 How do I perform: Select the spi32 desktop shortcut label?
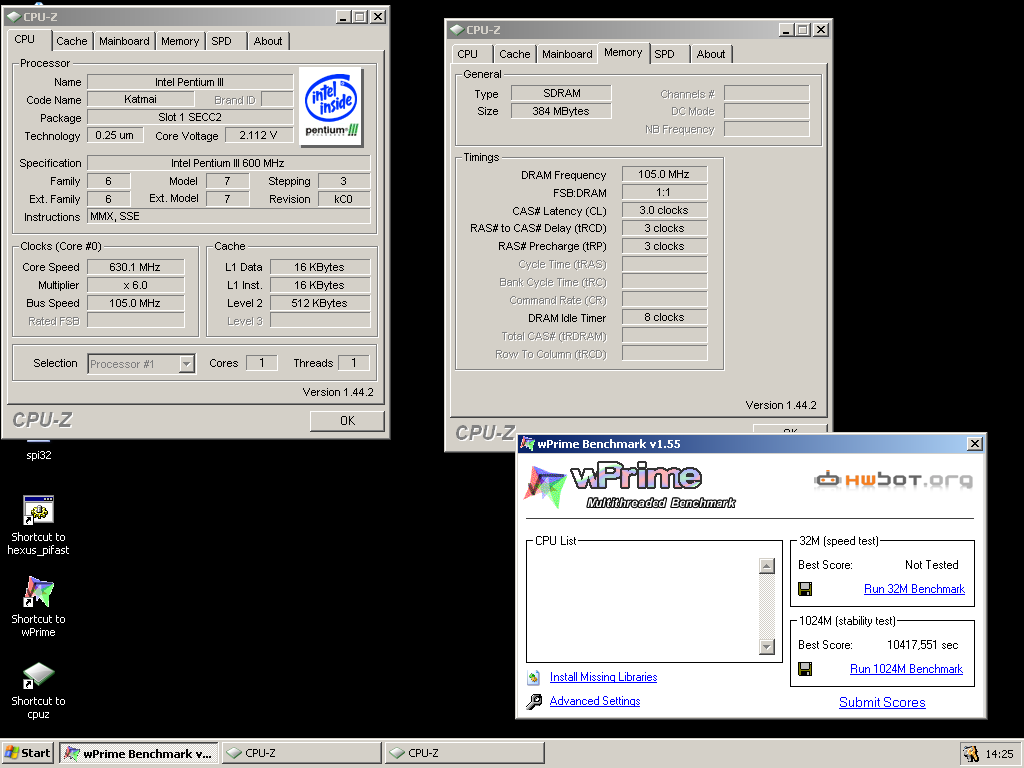point(39,455)
